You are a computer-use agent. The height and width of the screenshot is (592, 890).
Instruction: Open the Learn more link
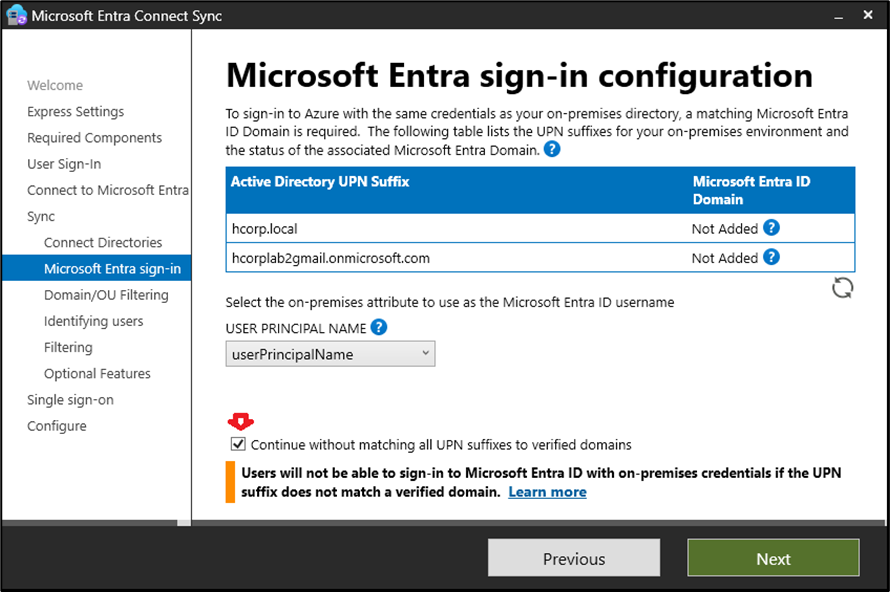(547, 492)
